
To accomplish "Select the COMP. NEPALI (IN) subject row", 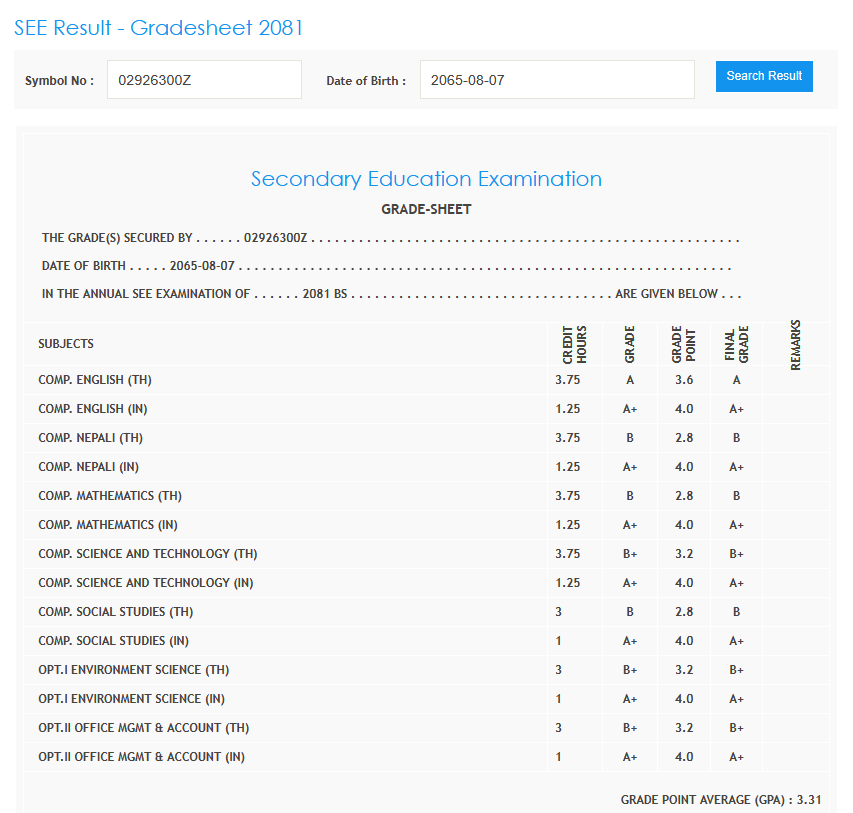I will pos(92,467).
